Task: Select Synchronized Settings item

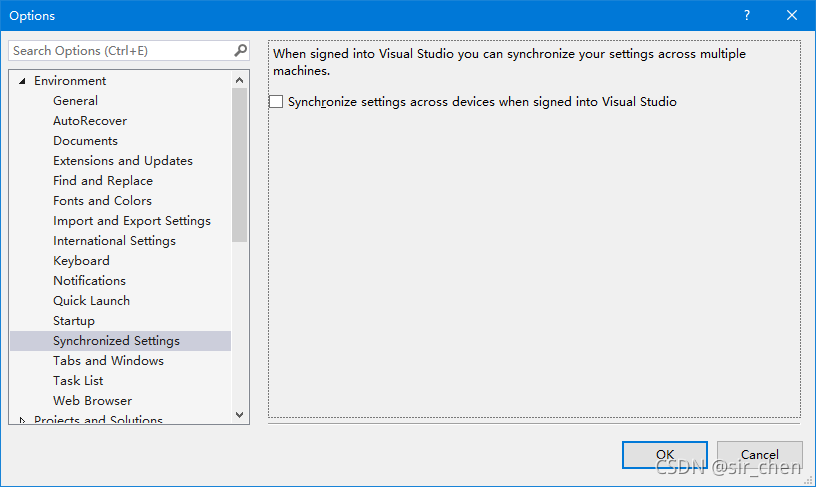Action: click(121, 341)
